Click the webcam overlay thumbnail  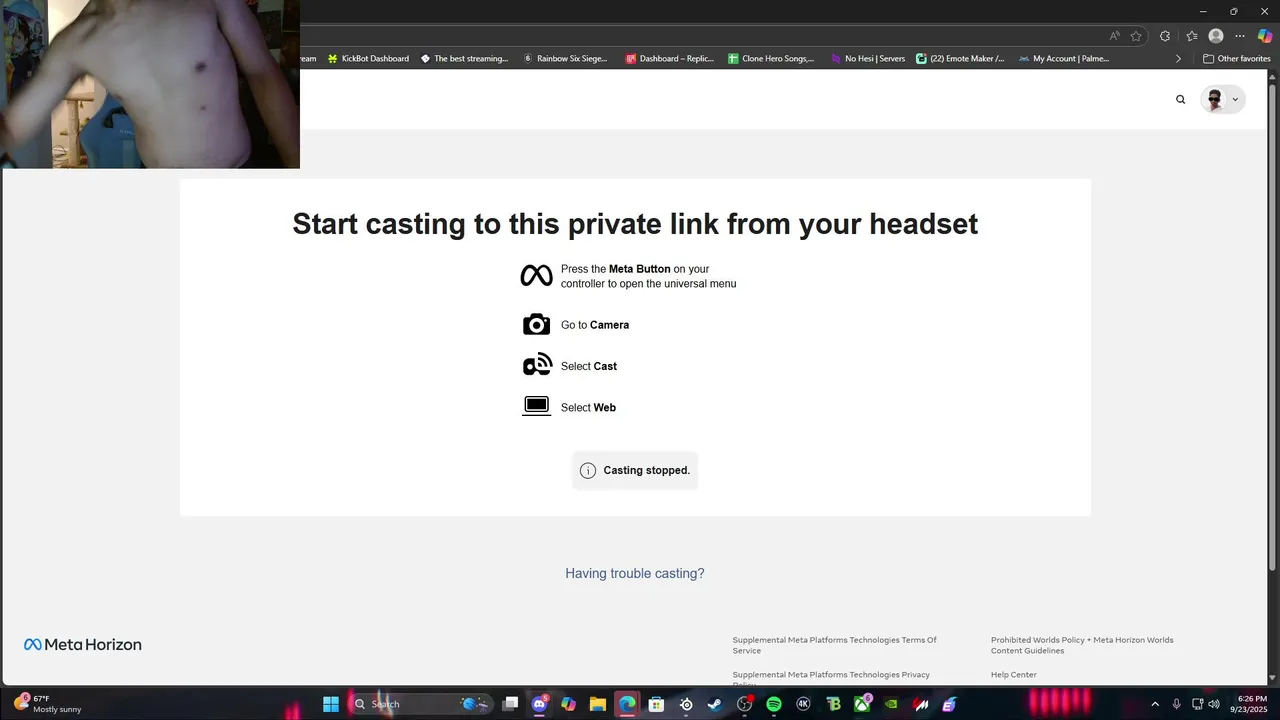[150, 84]
